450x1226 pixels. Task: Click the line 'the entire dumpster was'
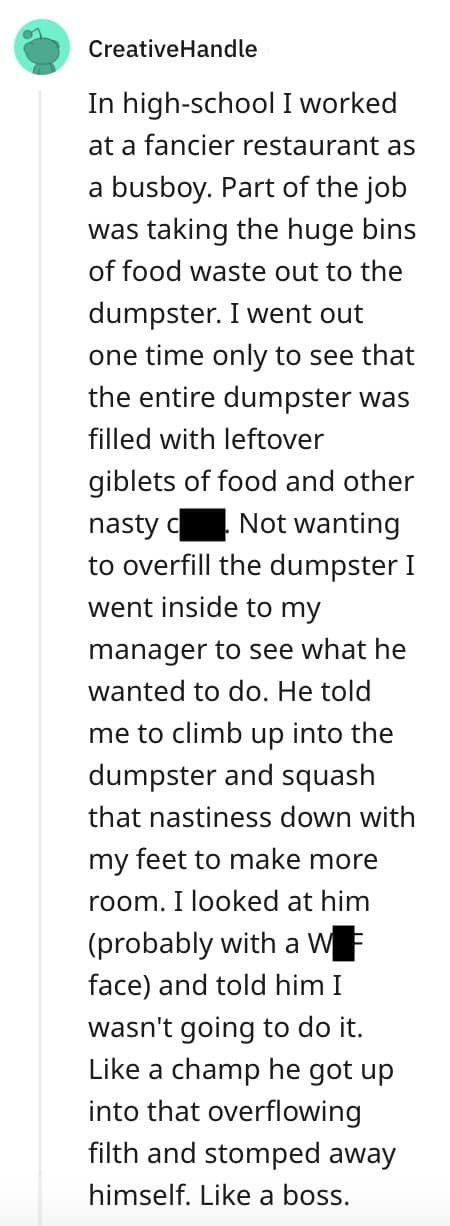click(x=249, y=397)
